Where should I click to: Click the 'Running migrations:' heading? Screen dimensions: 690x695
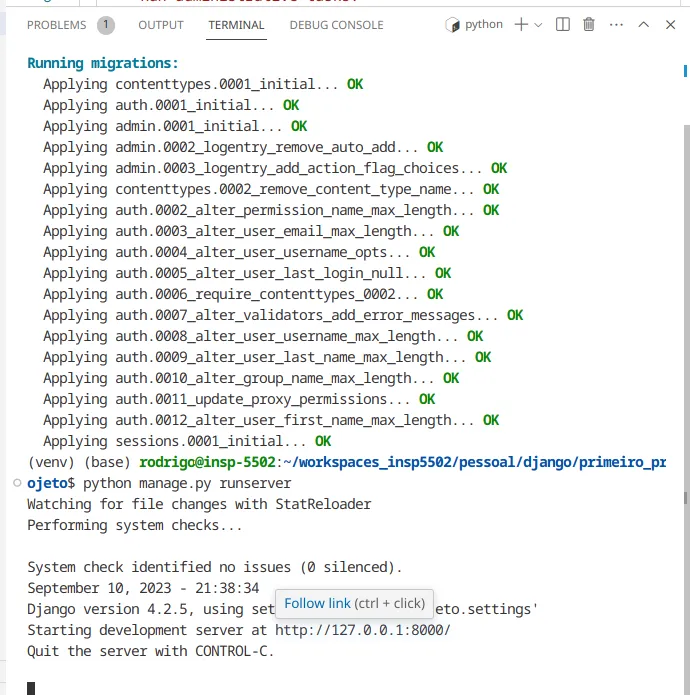102,63
